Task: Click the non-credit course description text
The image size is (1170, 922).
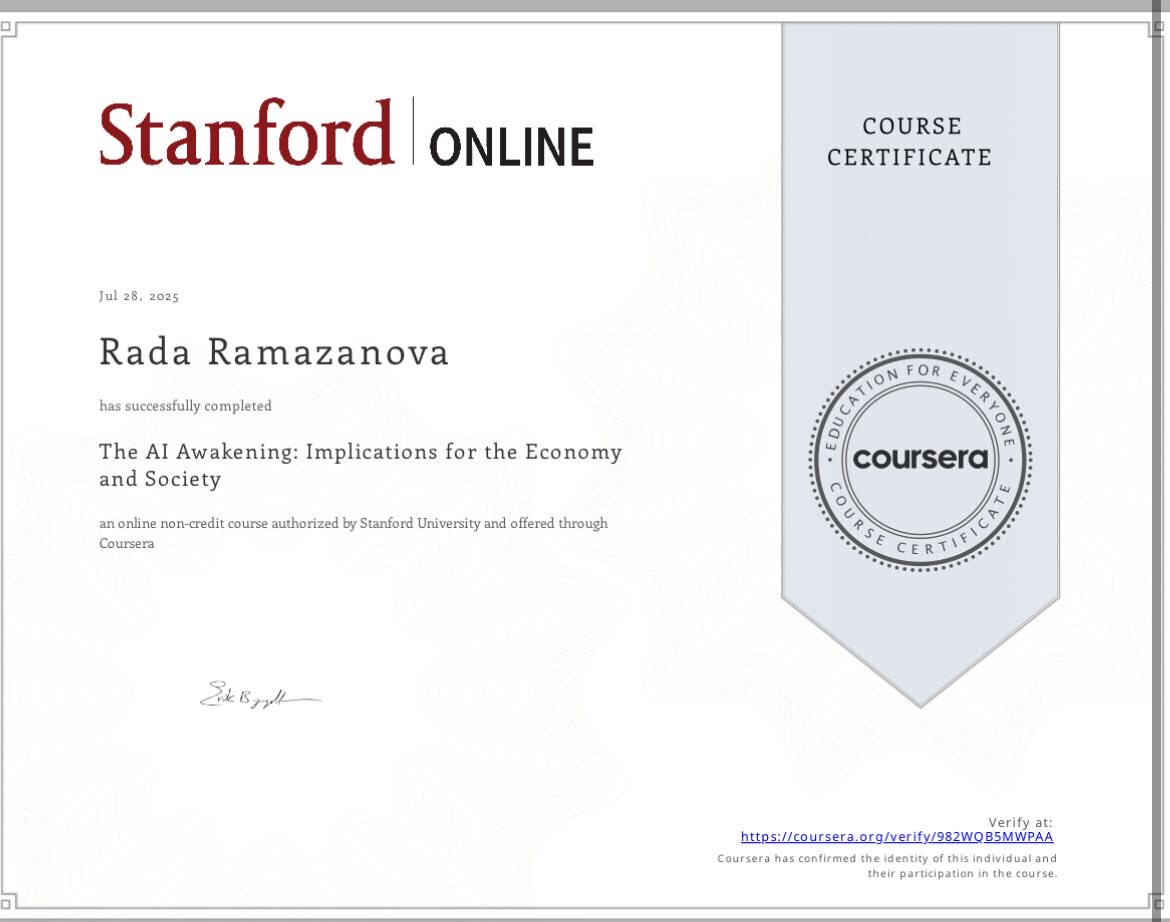Action: (x=353, y=533)
